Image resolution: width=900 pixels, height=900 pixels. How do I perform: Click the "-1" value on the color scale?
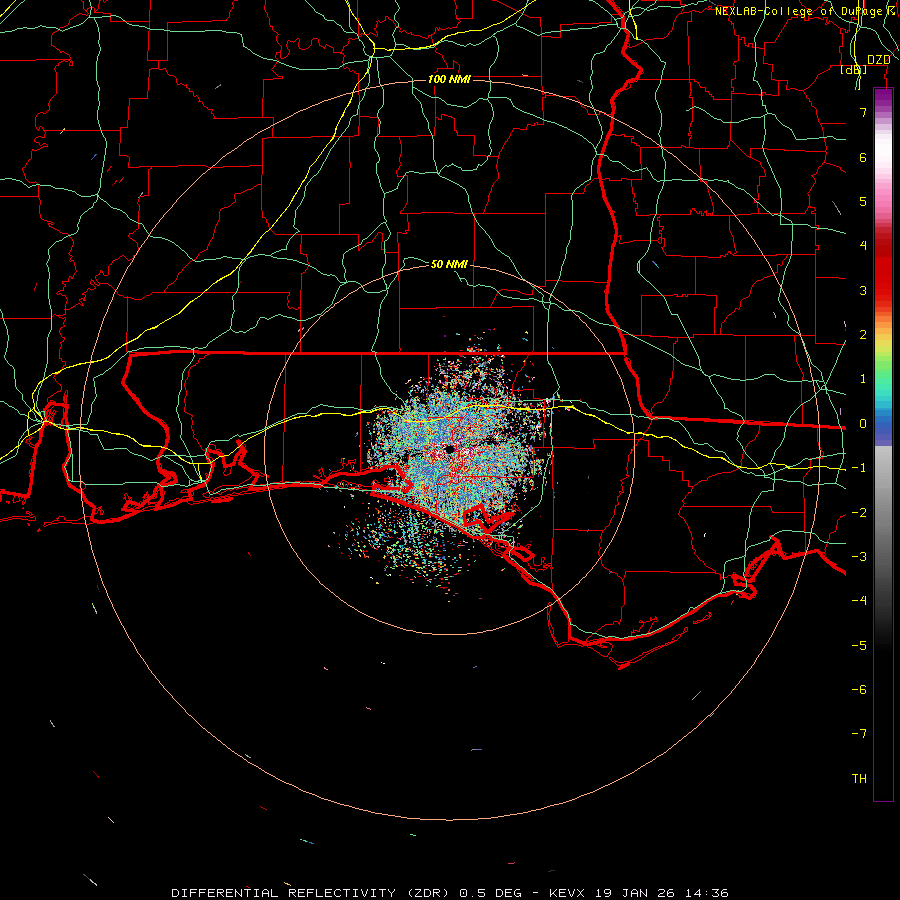point(859,468)
